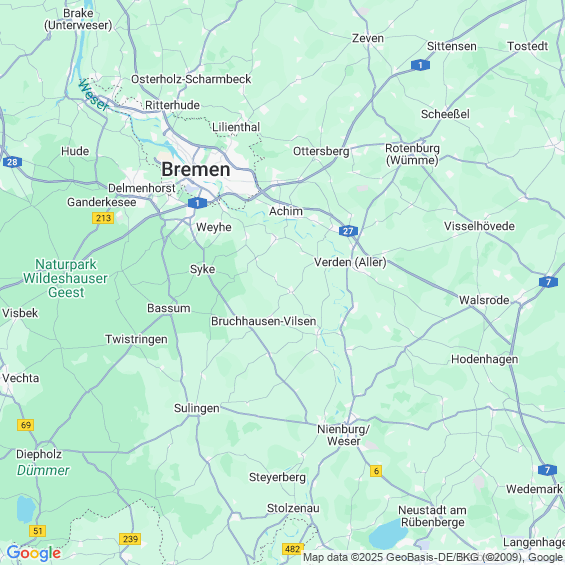Select the Rotenburg (Wümme) label

(x=412, y=154)
